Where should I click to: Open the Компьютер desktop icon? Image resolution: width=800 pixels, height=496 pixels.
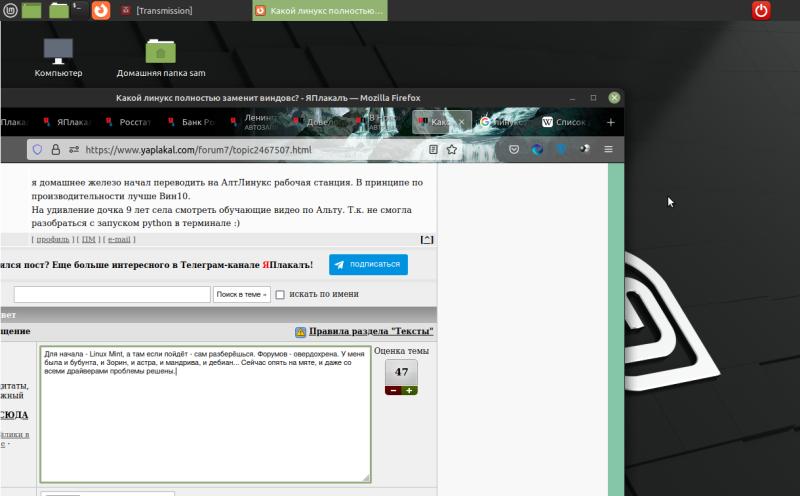click(58, 58)
